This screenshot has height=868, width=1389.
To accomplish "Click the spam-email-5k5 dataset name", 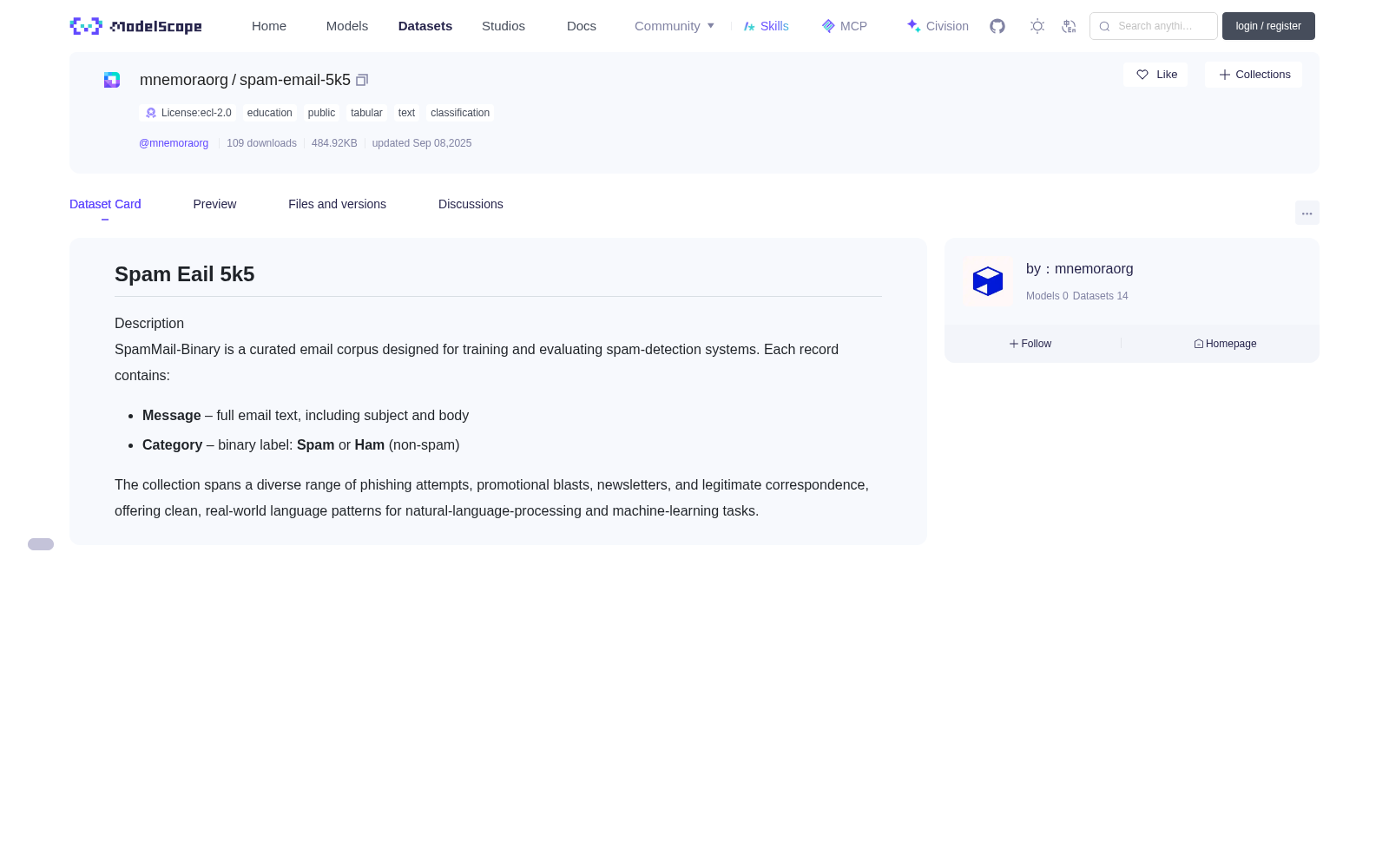I will coord(295,80).
